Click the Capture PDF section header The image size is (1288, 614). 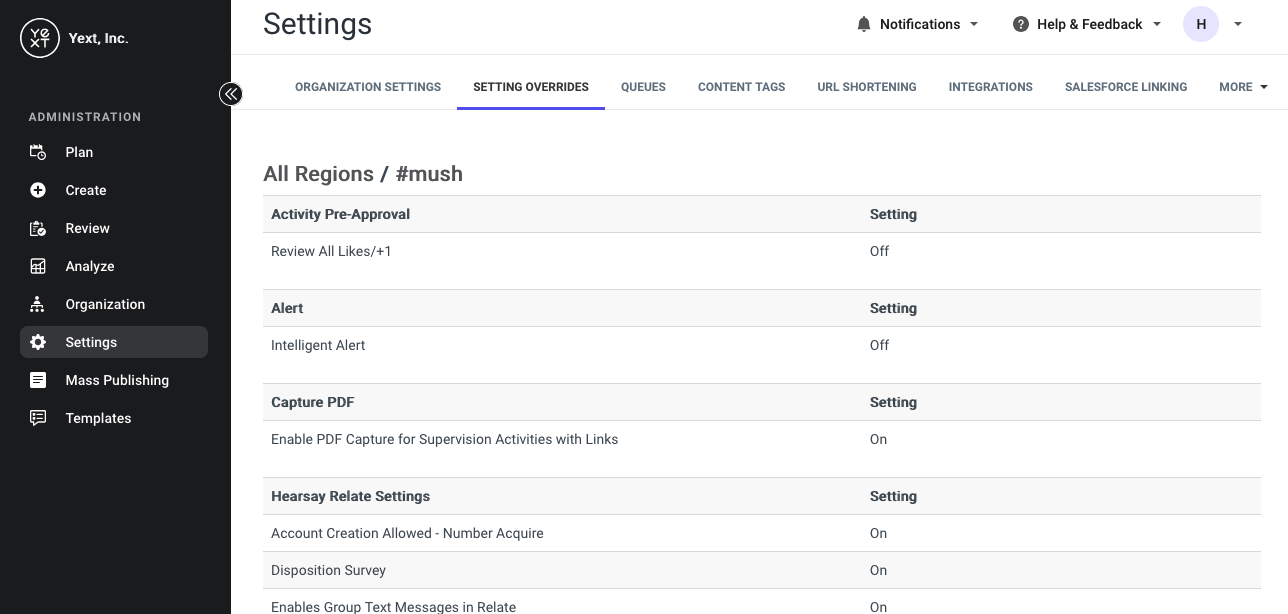coord(762,402)
